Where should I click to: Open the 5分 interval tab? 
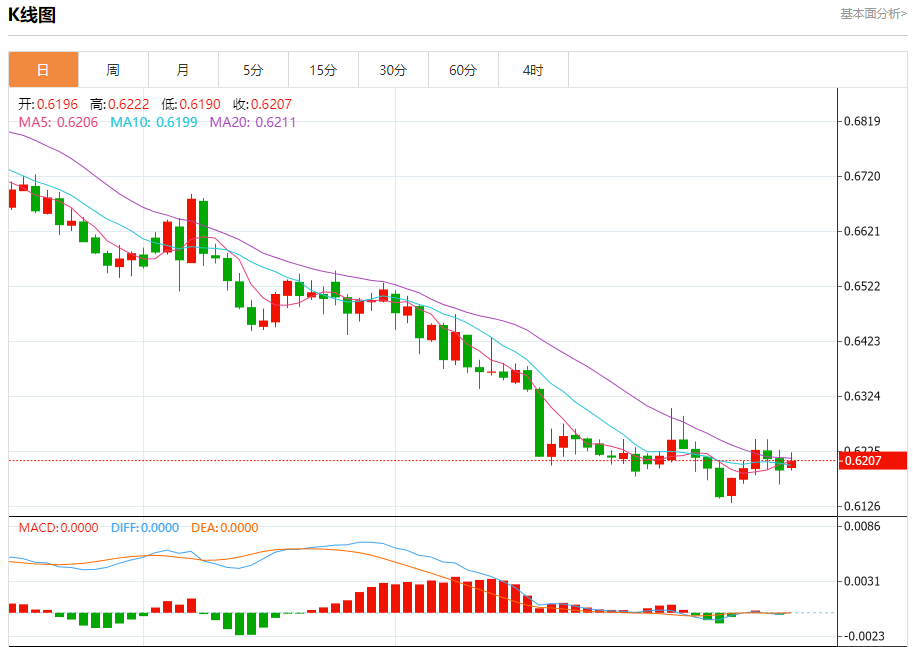click(x=253, y=70)
